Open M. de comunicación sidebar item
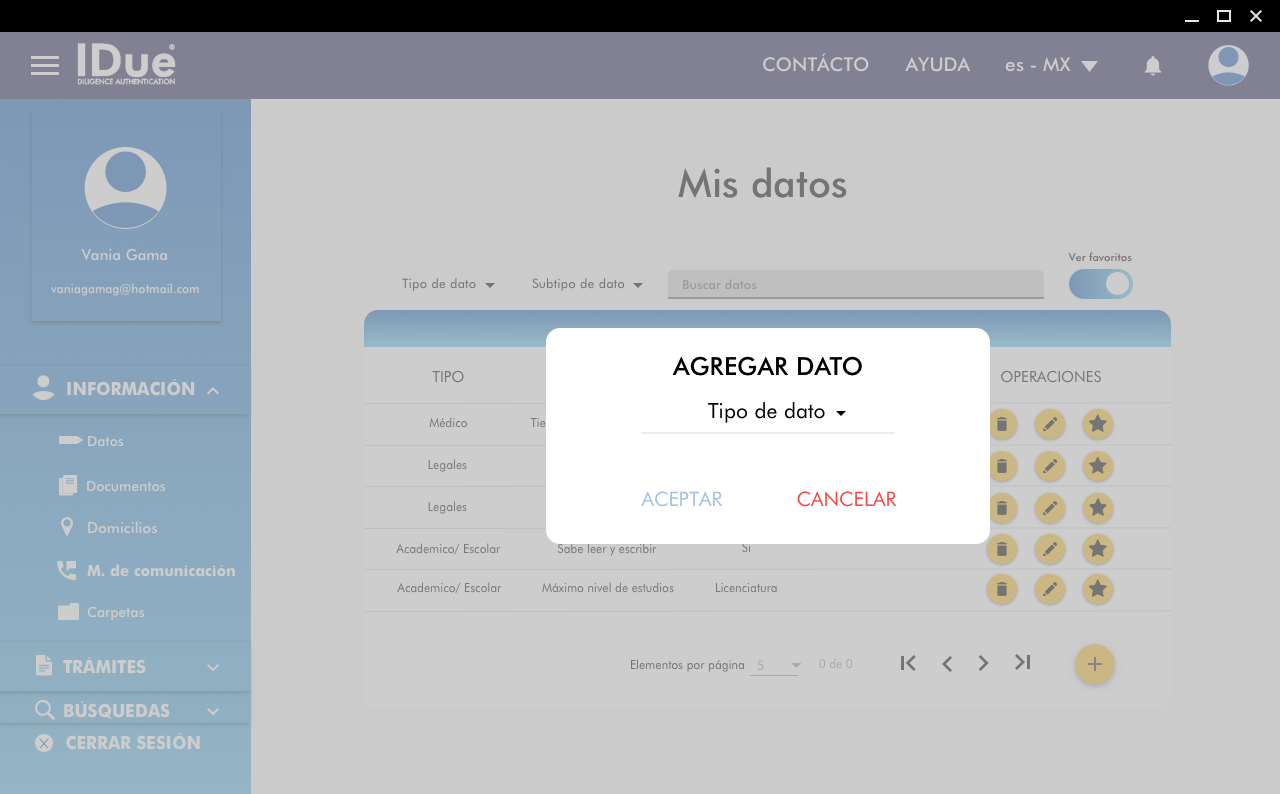1280x794 pixels. [160, 571]
